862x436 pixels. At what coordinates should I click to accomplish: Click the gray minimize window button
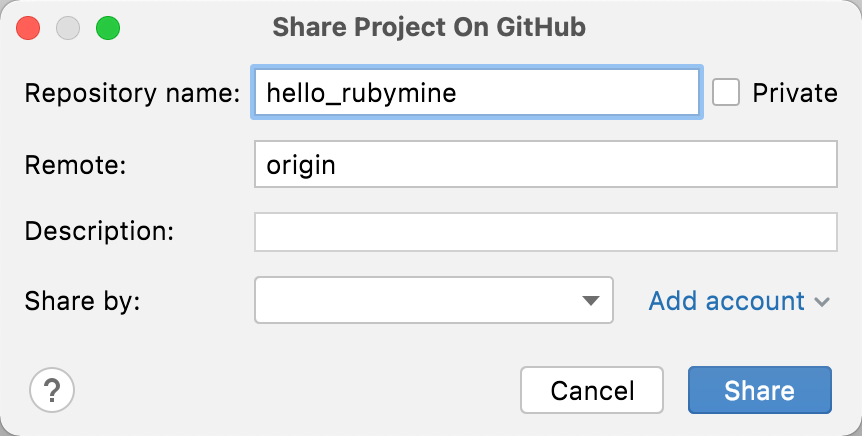click(x=68, y=28)
